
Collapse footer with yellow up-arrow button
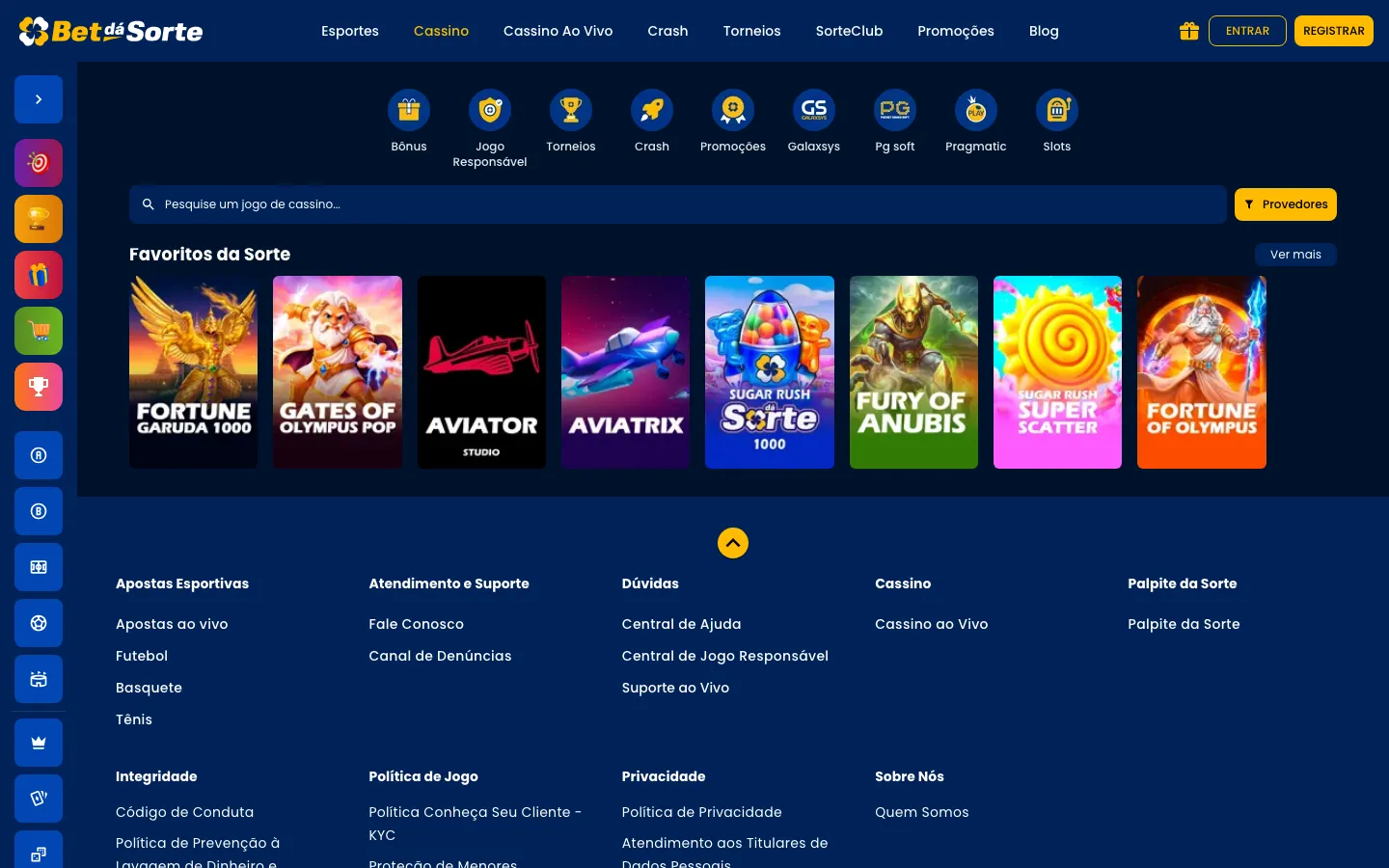[733, 543]
